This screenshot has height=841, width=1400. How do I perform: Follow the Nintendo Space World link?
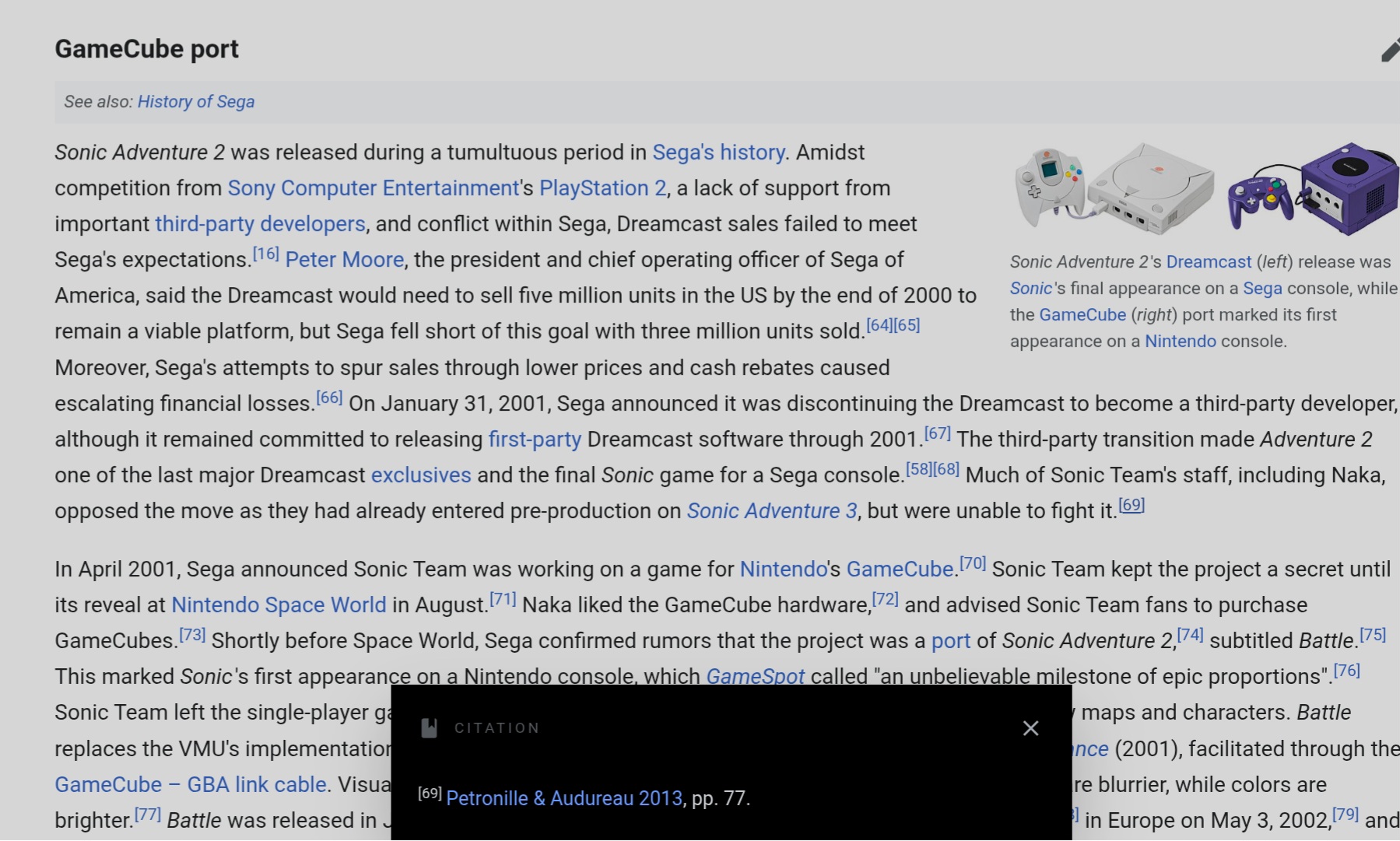coord(279,605)
